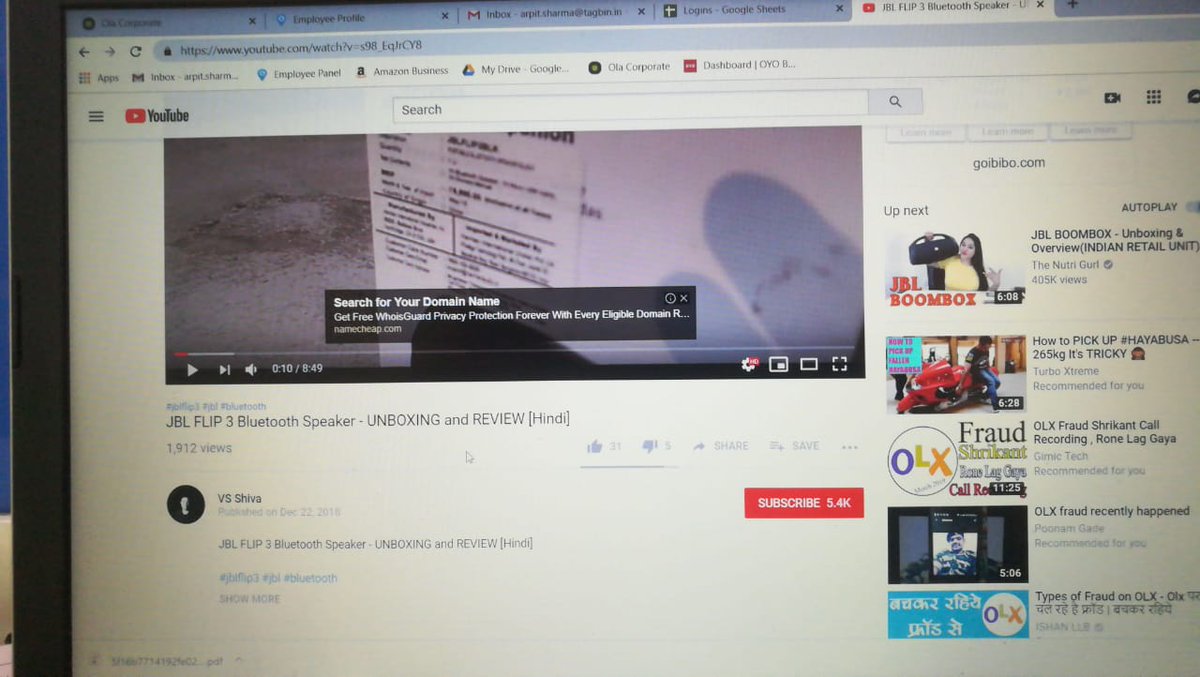The image size is (1200, 677).
Task: Reload the page
Action: click(x=136, y=52)
